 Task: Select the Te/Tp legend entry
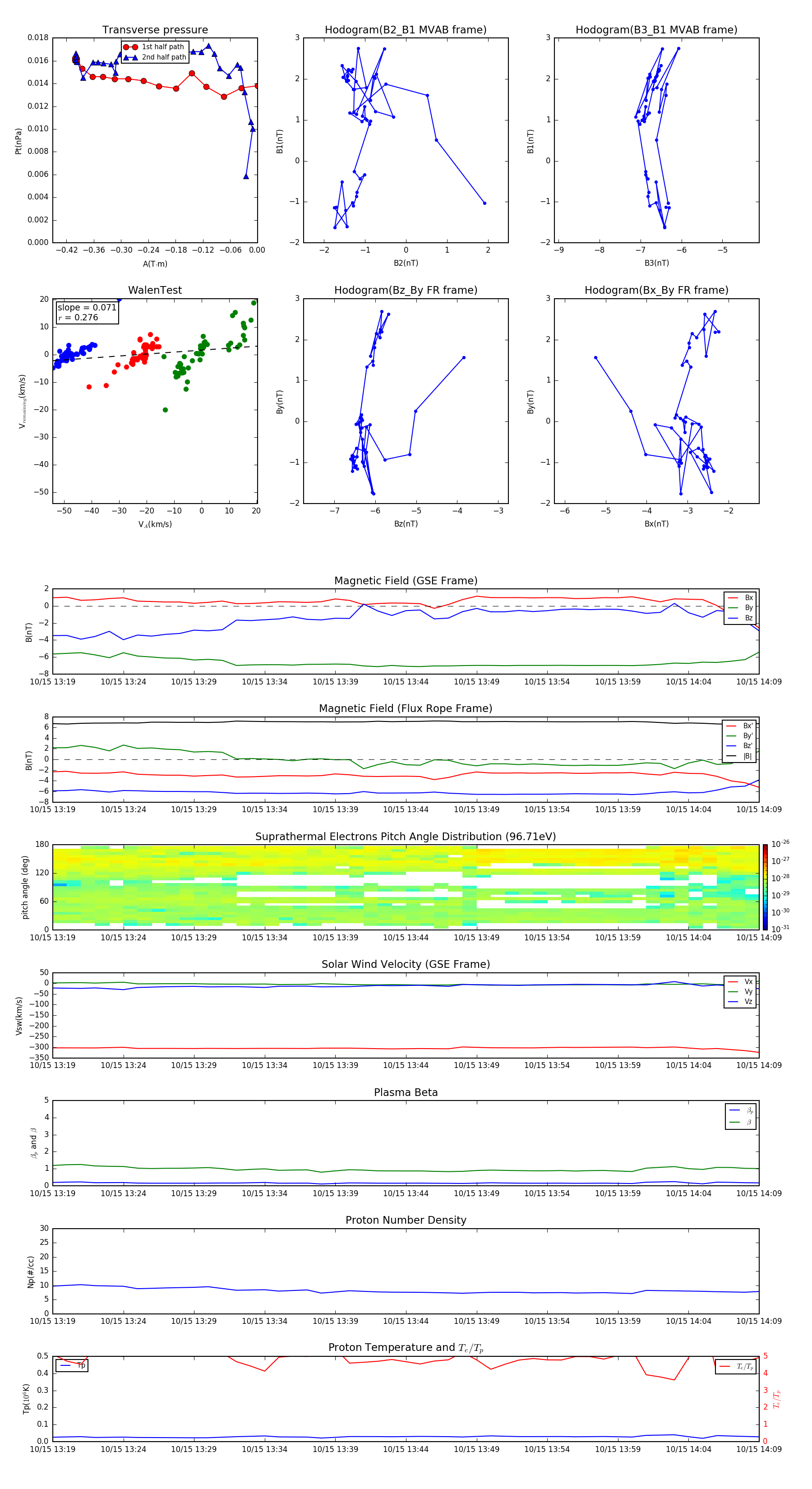736,1366
